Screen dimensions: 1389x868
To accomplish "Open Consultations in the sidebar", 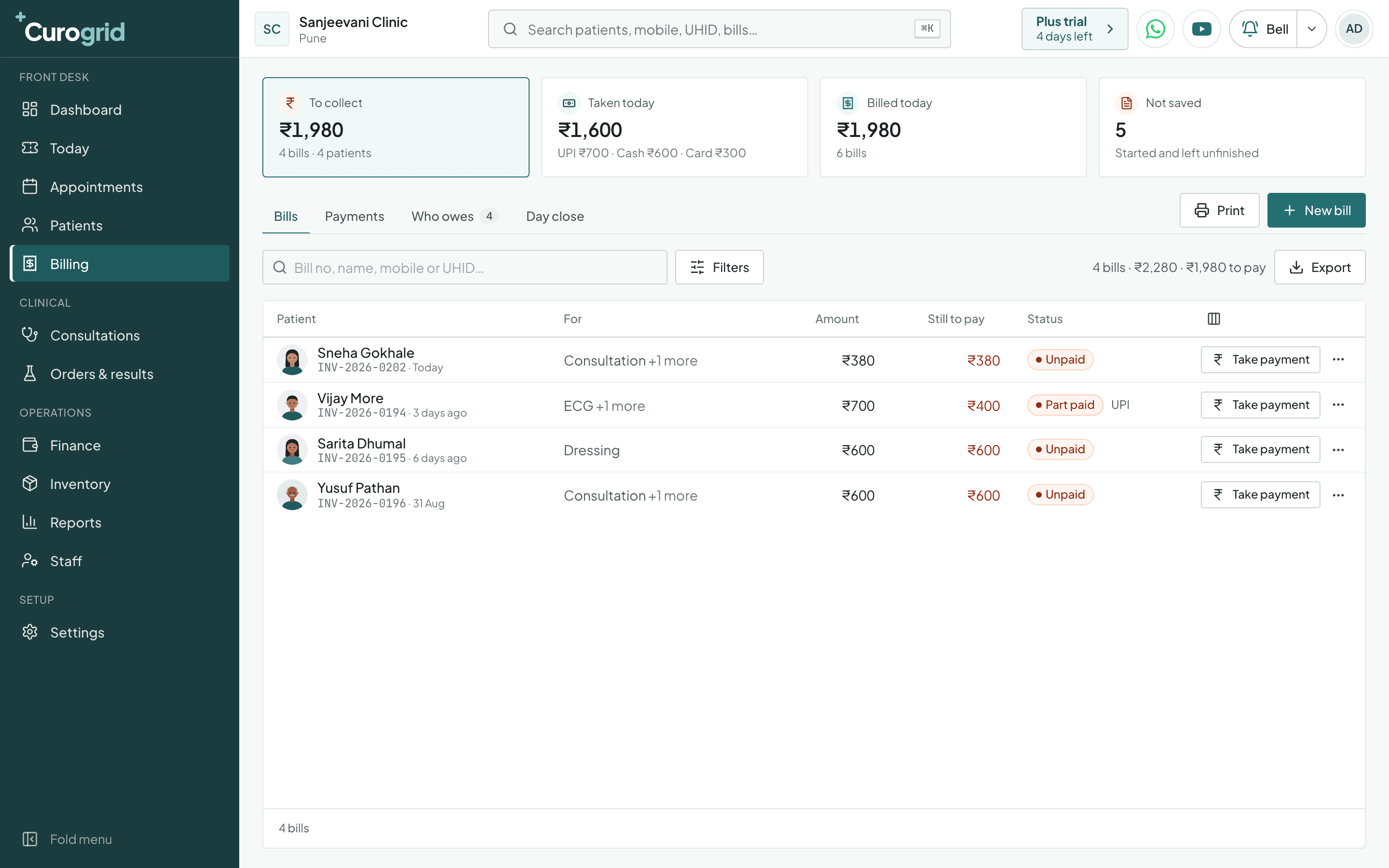I will [x=120, y=335].
